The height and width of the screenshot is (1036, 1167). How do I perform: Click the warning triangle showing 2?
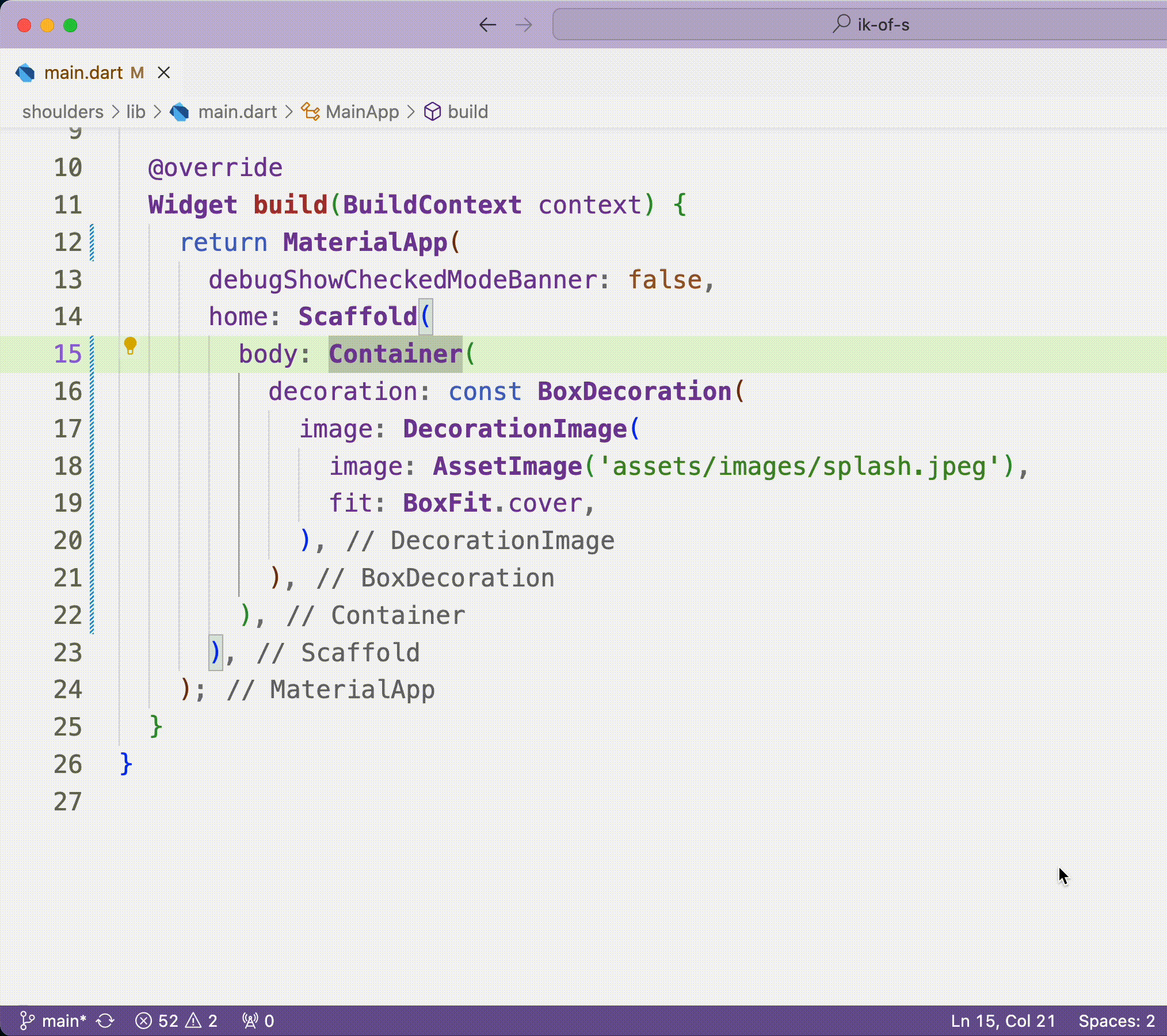click(194, 1020)
